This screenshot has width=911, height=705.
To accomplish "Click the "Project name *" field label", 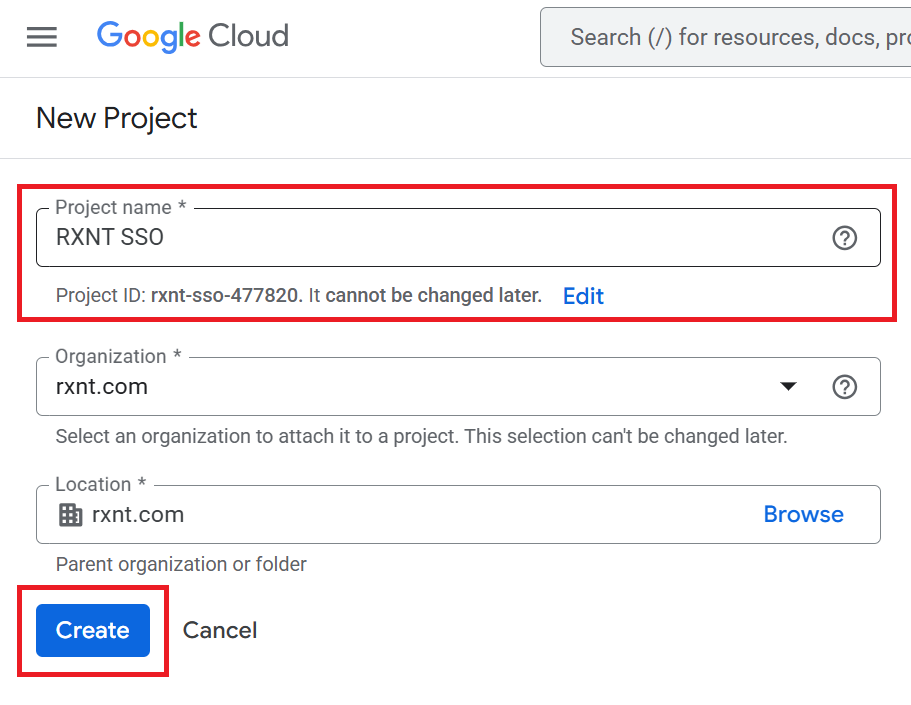I will (120, 208).
